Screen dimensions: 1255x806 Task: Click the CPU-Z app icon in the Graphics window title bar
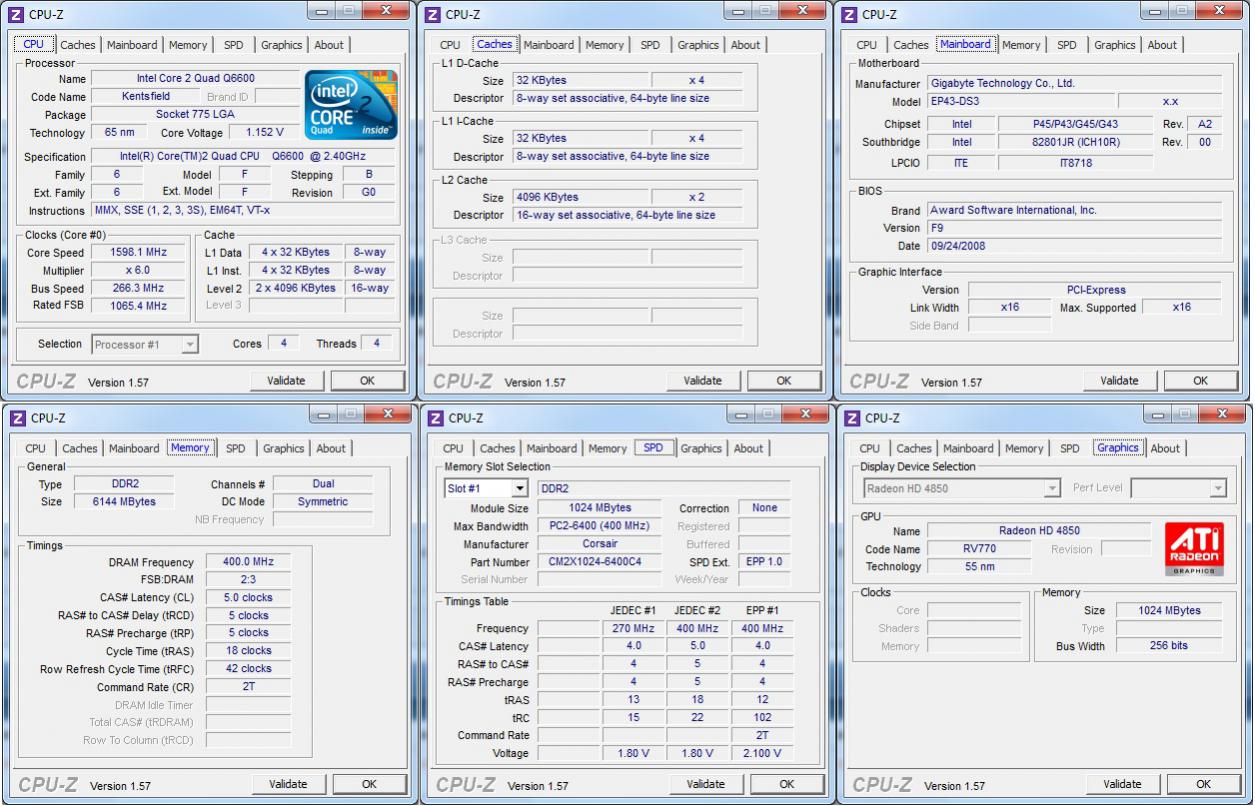point(851,418)
